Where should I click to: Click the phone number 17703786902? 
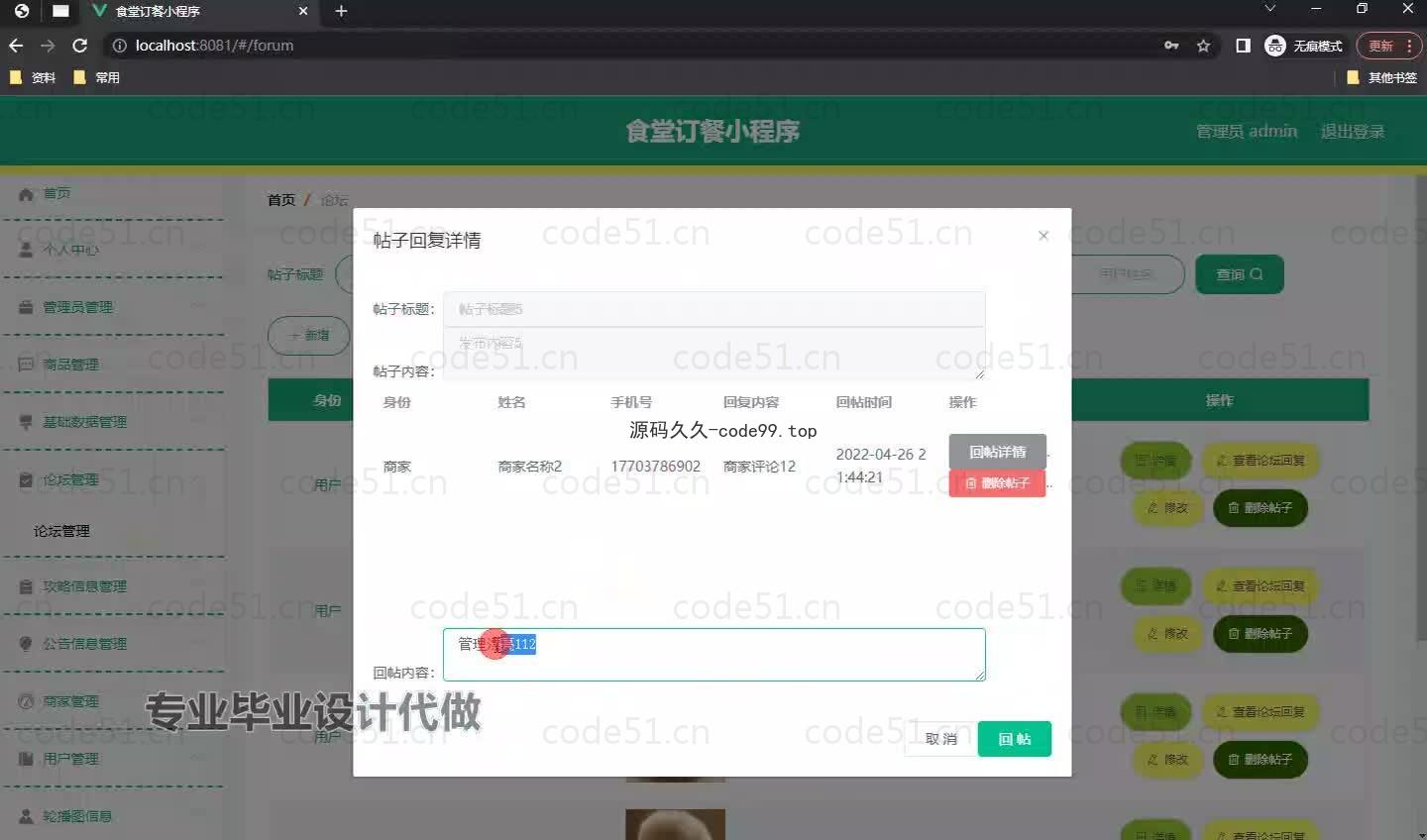click(655, 467)
